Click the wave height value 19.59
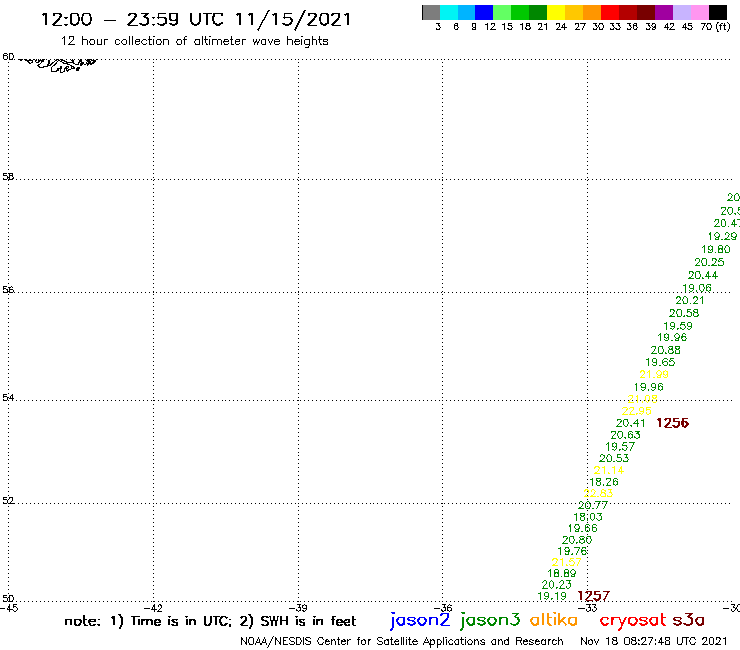The image size is (740, 650). (x=678, y=326)
